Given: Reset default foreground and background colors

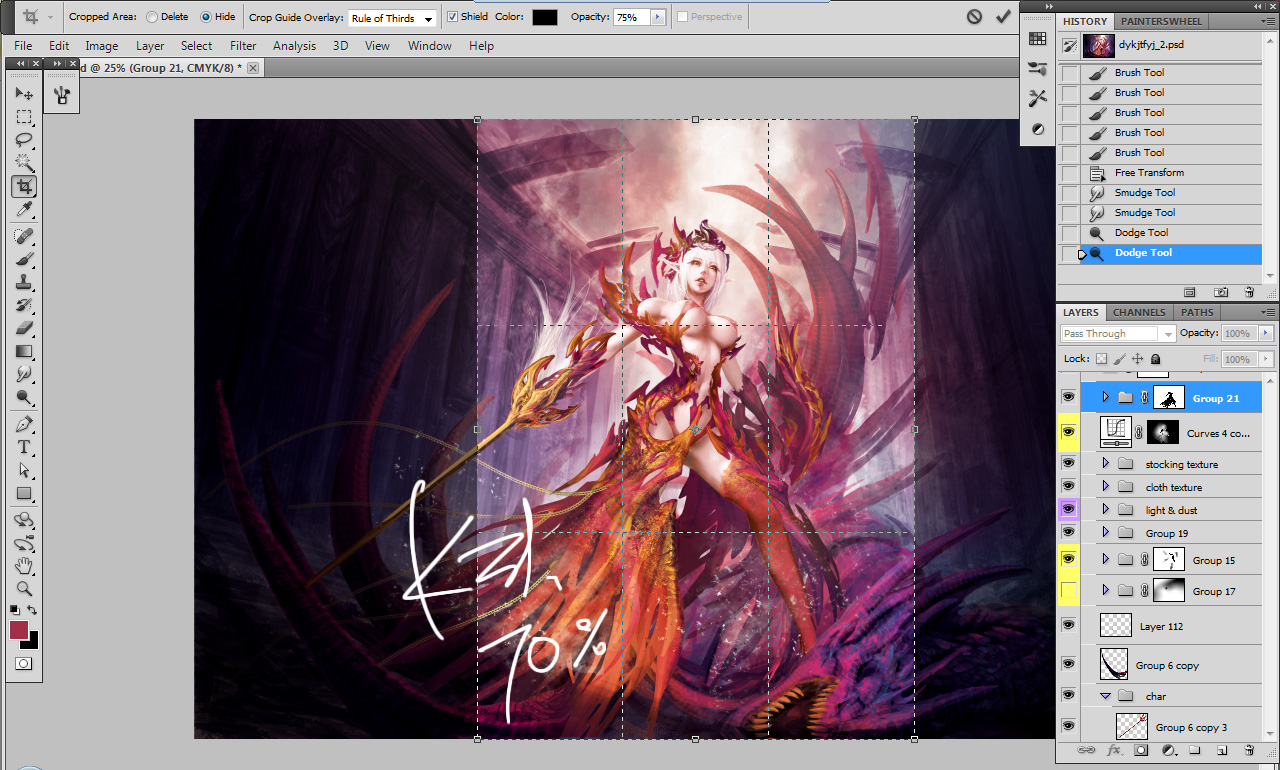Looking at the screenshot, I should 15,610.
